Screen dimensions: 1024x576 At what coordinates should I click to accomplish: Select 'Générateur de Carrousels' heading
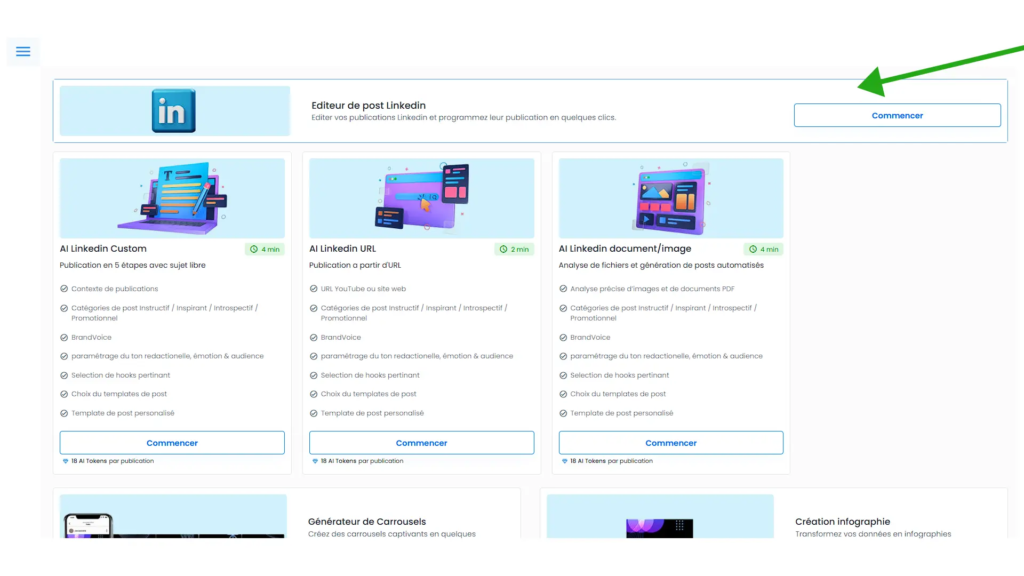click(x=367, y=522)
